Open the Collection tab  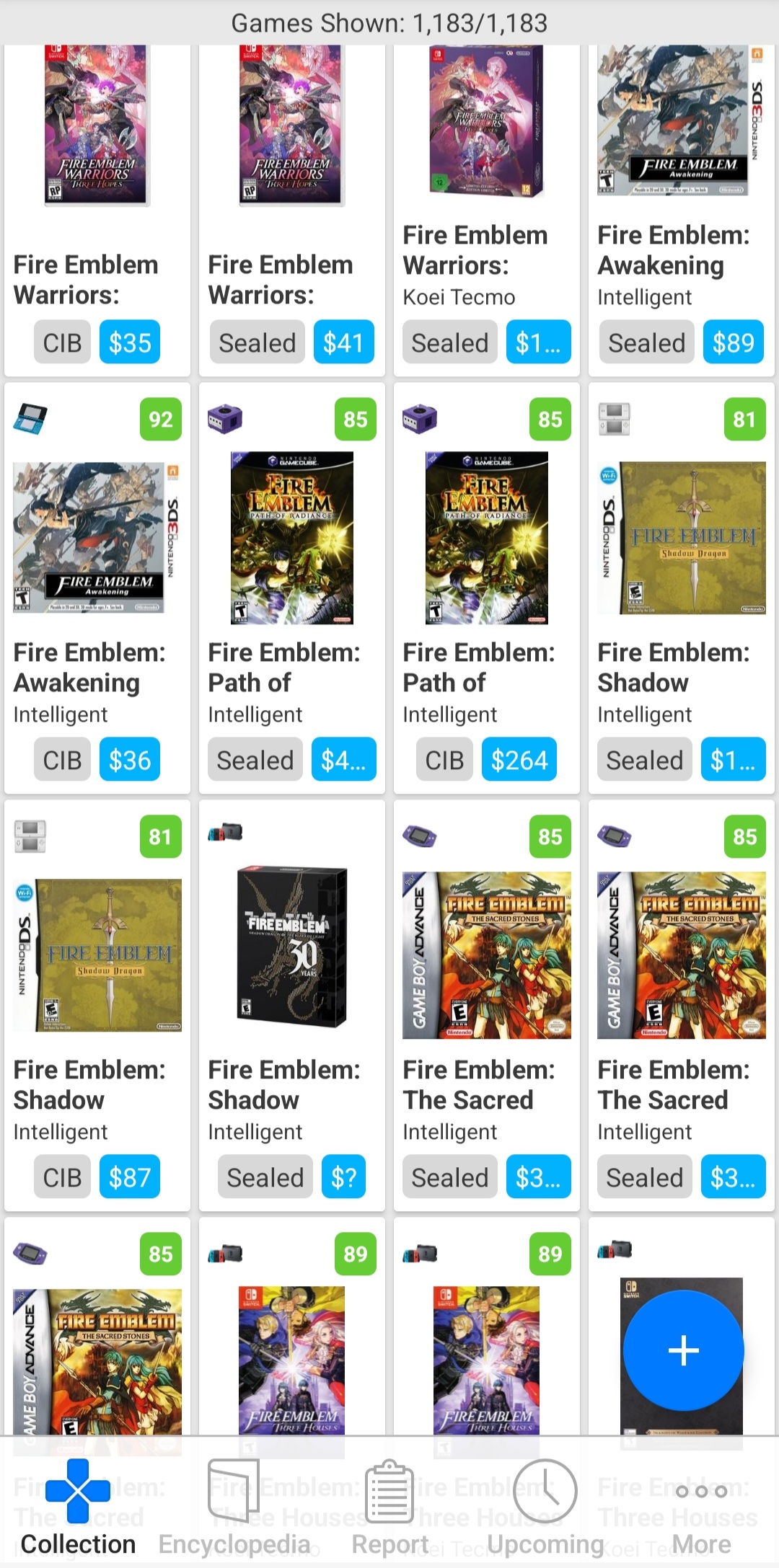[x=78, y=1507]
